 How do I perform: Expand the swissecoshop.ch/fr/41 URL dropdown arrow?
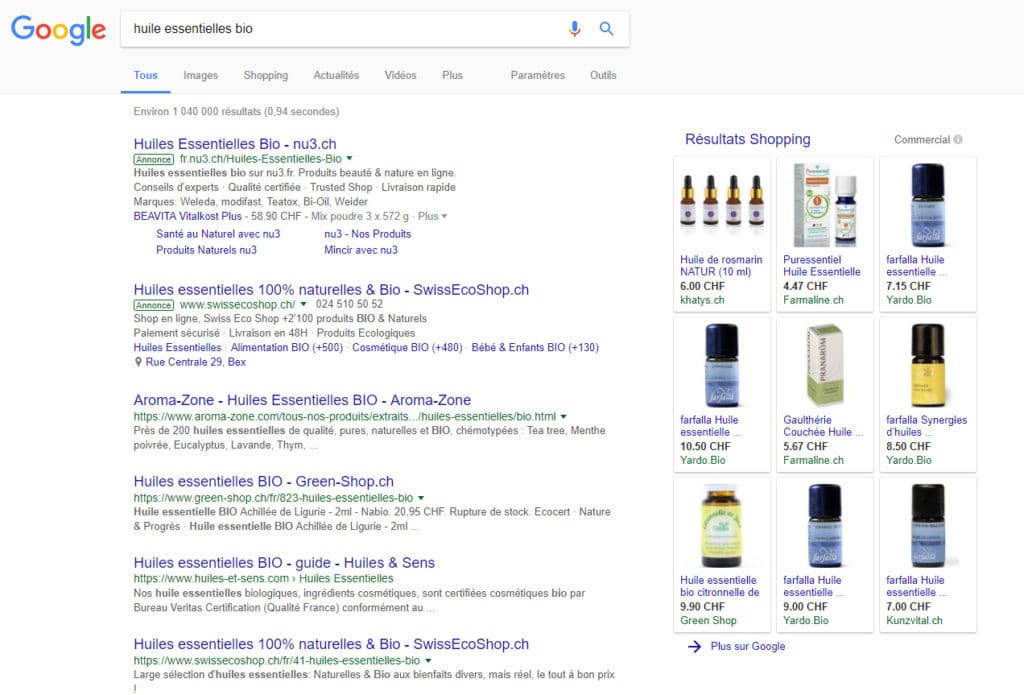(428, 661)
